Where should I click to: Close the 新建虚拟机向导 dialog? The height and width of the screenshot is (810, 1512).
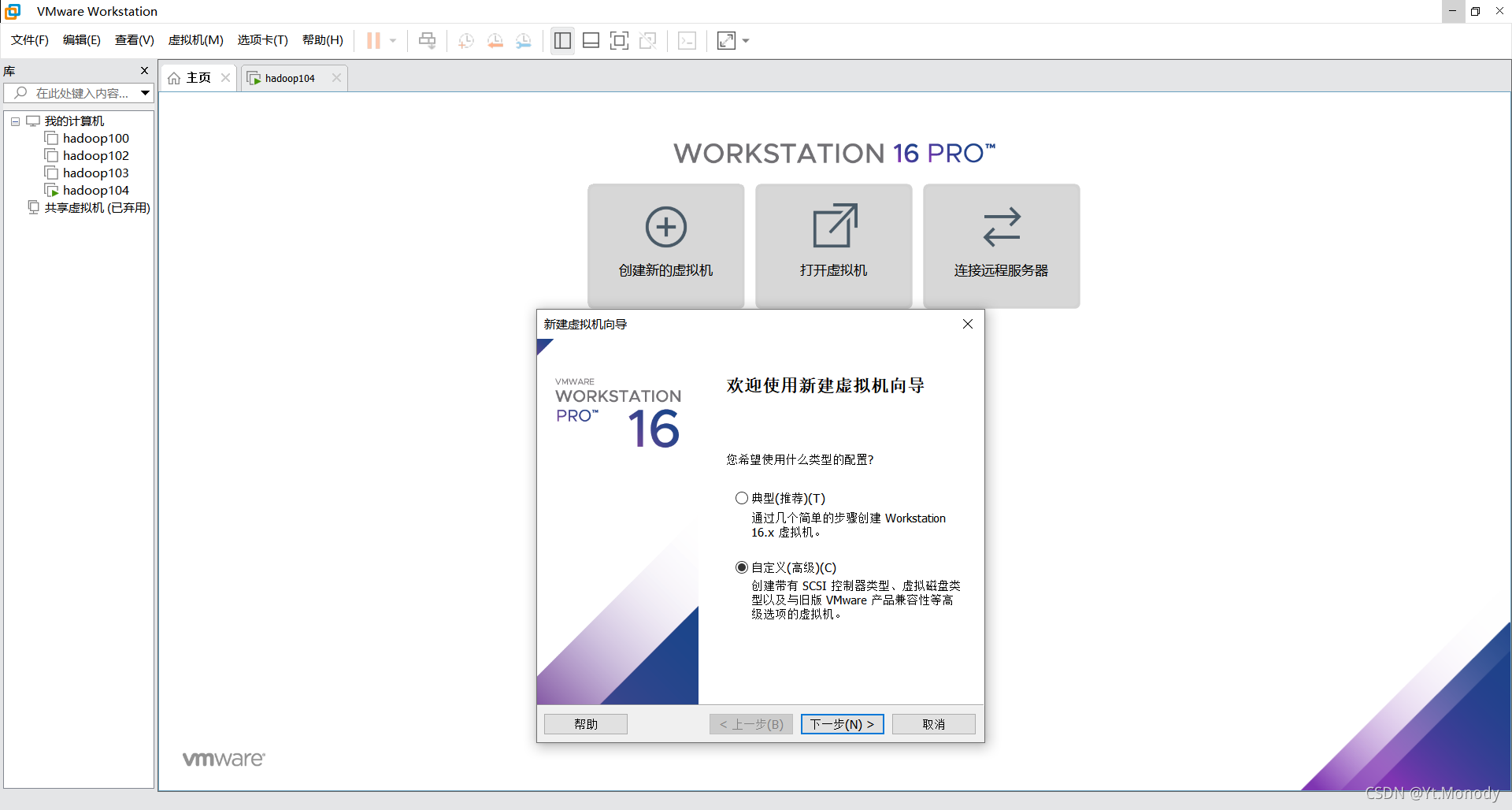[968, 324]
